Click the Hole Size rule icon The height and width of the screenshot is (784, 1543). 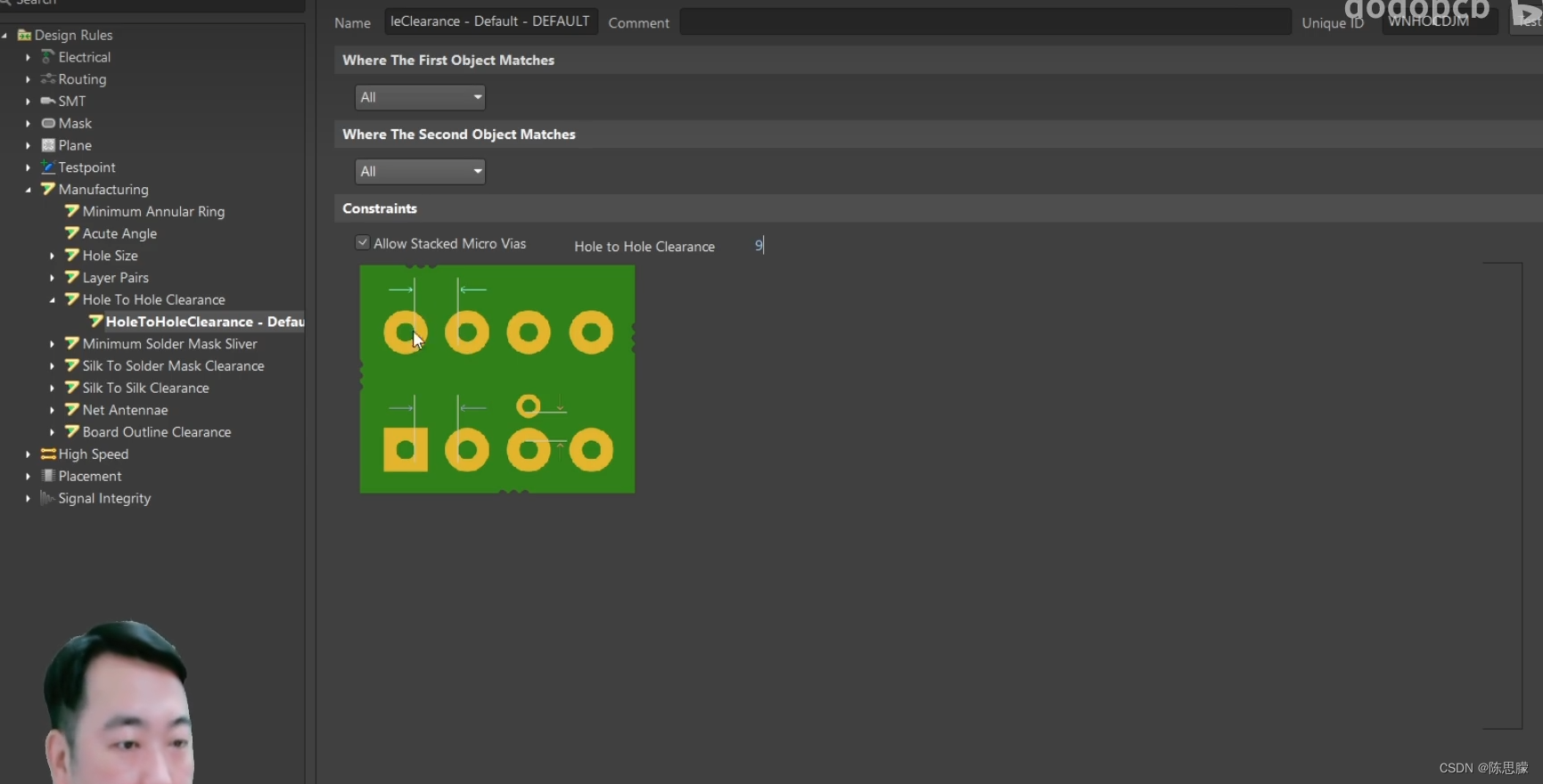coord(72,256)
